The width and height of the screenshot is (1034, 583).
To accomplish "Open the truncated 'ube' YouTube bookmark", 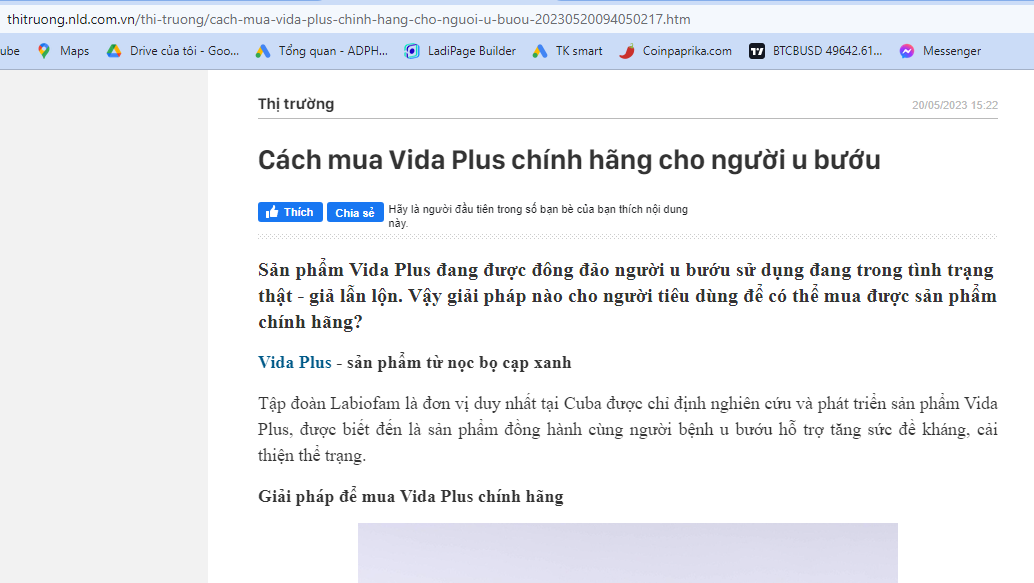I will click(10, 51).
